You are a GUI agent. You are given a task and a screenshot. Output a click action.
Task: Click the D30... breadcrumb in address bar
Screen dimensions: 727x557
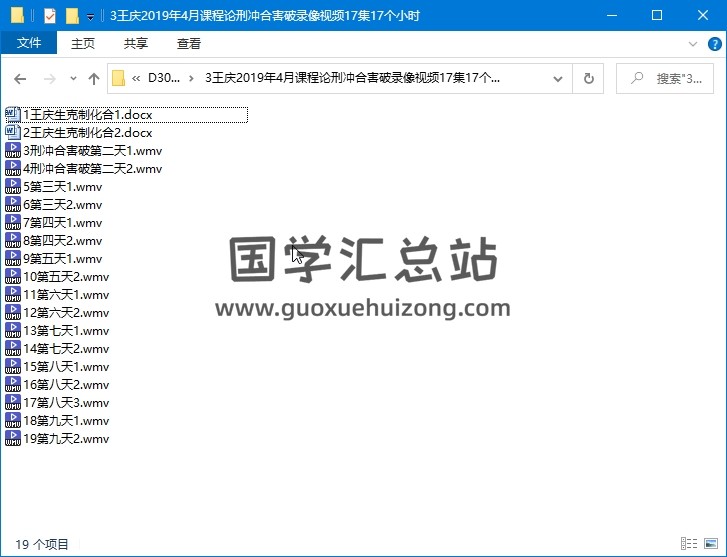(164, 78)
